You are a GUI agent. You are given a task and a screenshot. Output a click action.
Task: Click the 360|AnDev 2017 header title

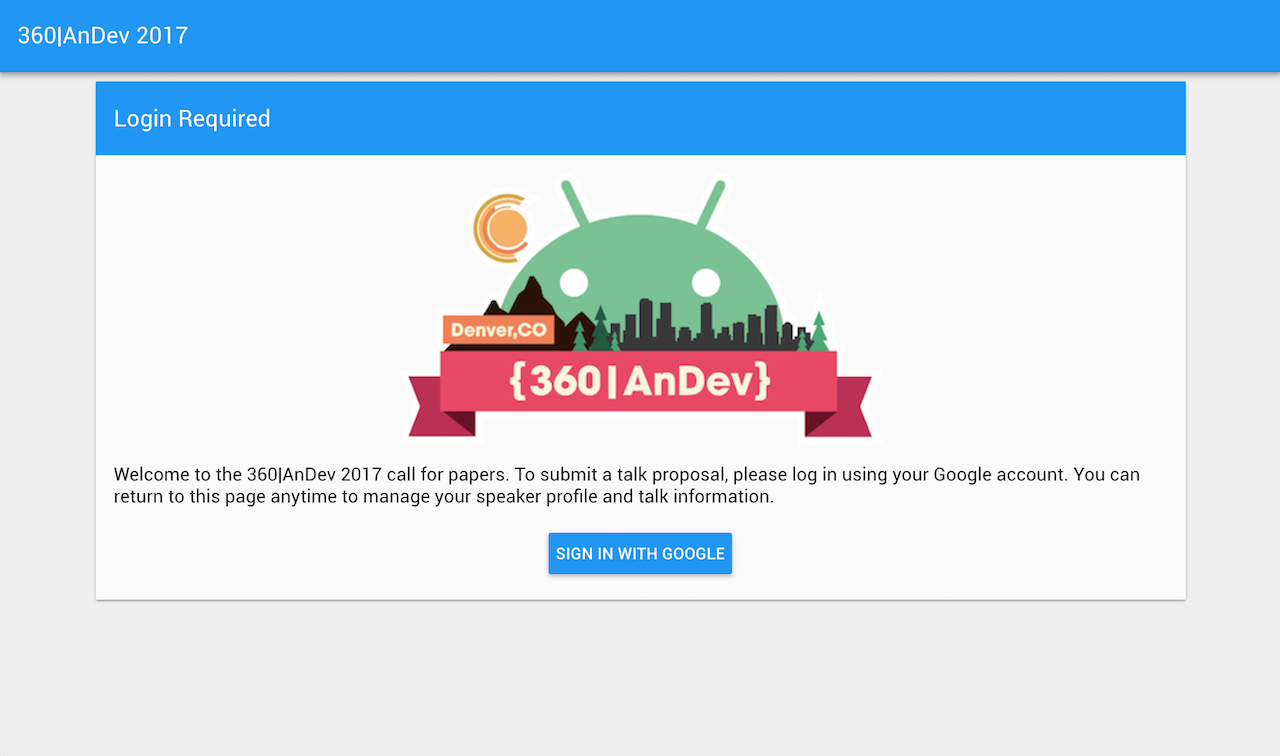(x=103, y=35)
